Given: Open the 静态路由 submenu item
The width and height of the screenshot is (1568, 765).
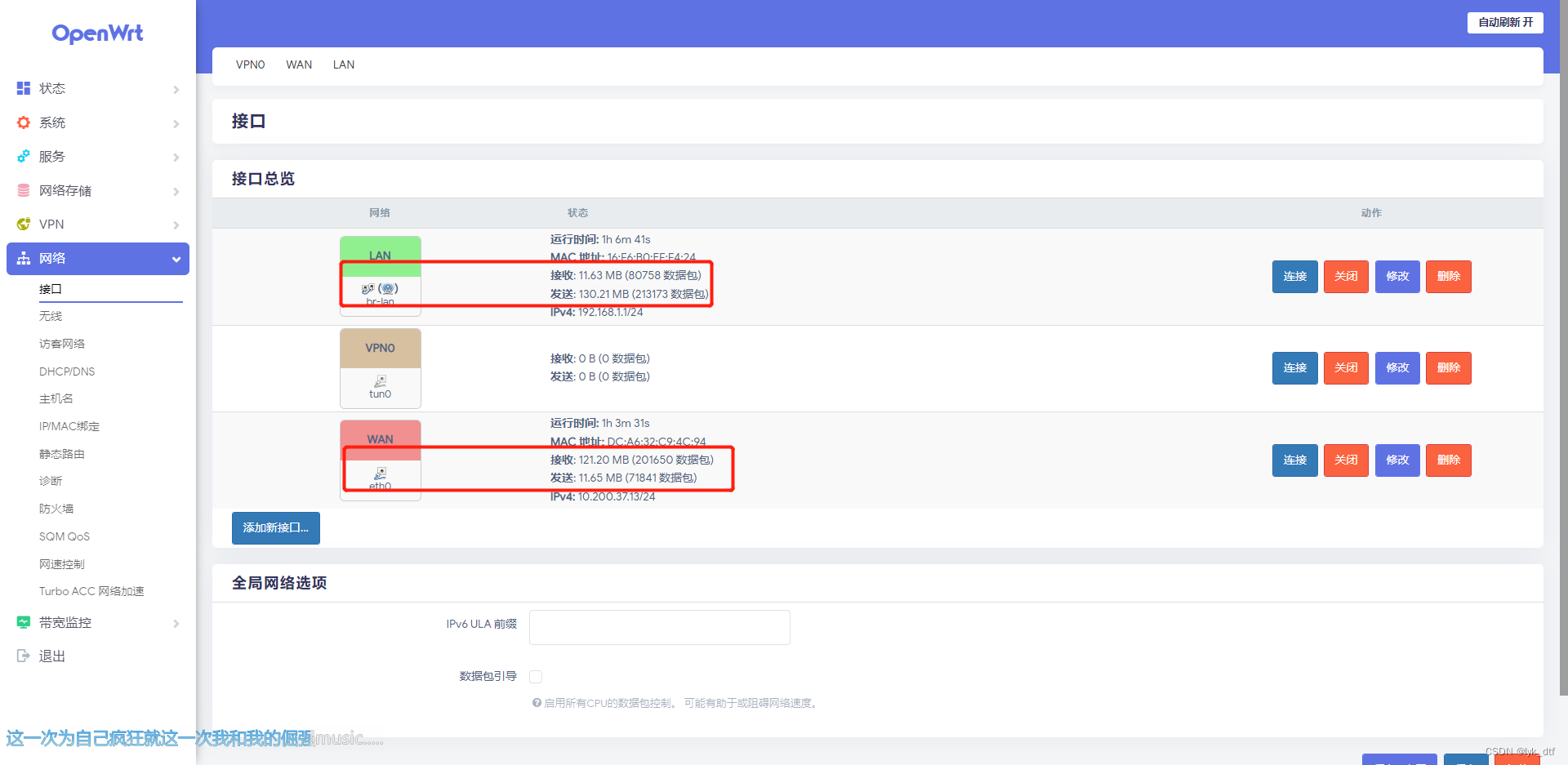Looking at the screenshot, I should click(62, 454).
